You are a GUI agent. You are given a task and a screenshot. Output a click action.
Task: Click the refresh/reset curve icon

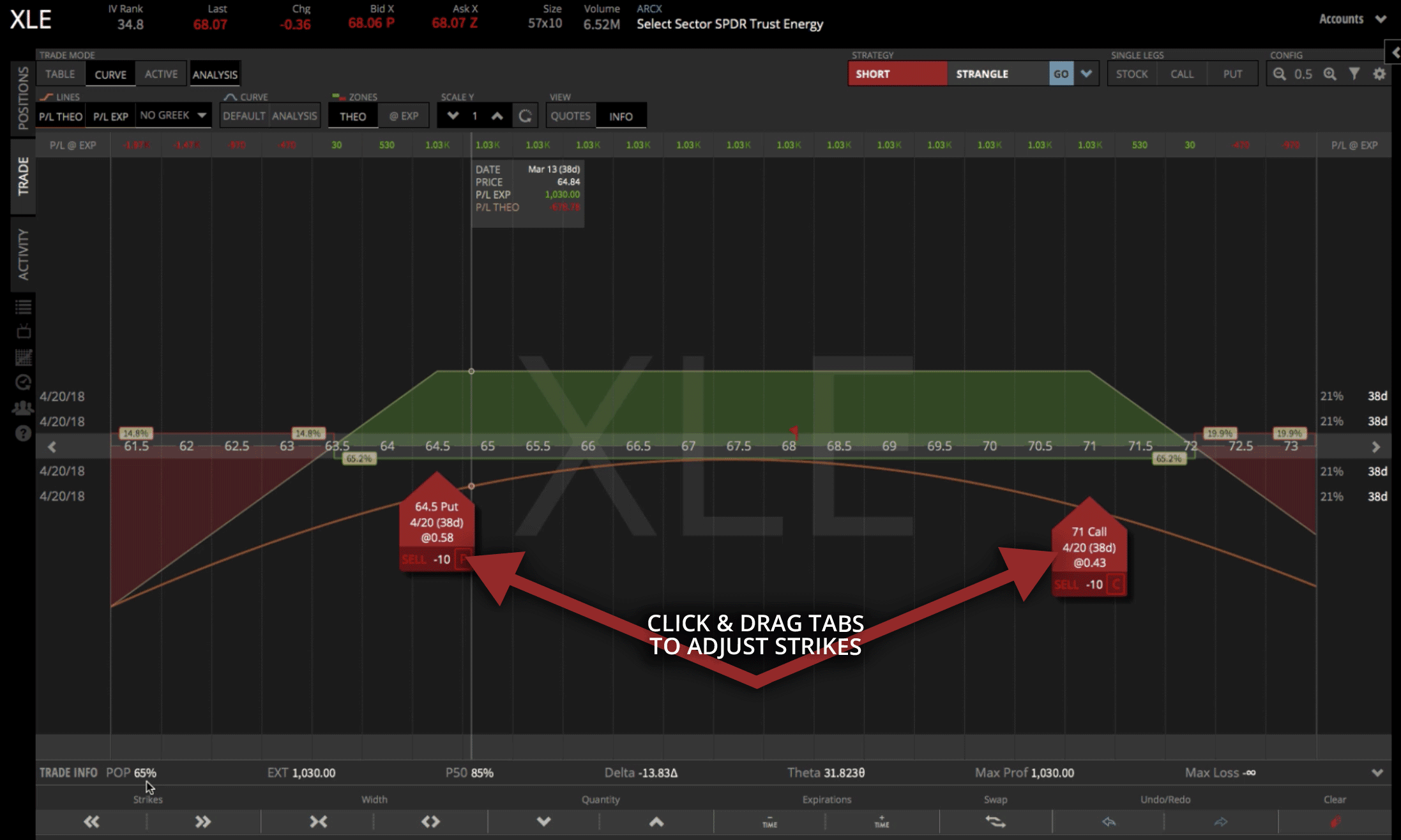[x=524, y=116]
